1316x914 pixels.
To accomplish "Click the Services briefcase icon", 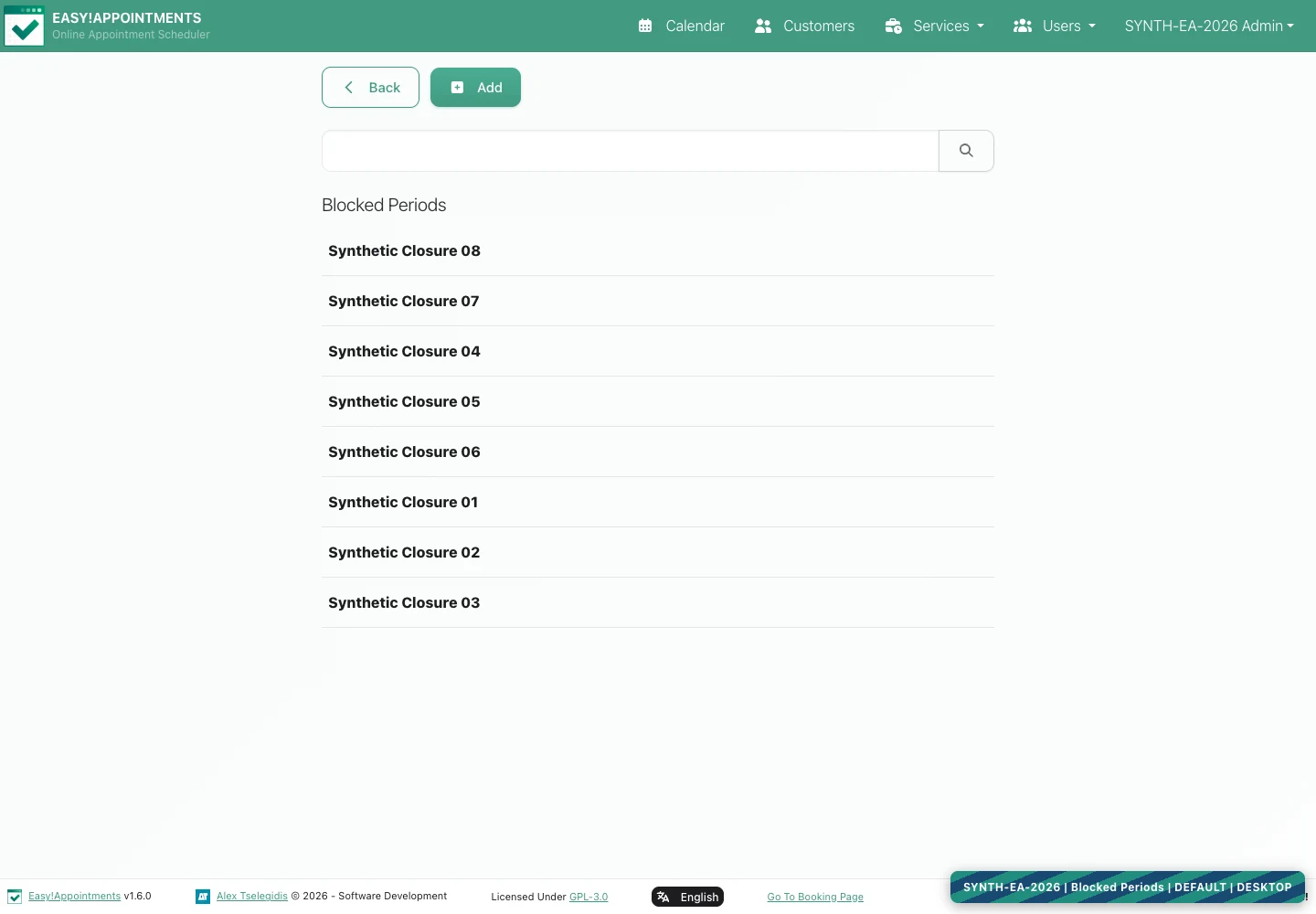I will (894, 26).
